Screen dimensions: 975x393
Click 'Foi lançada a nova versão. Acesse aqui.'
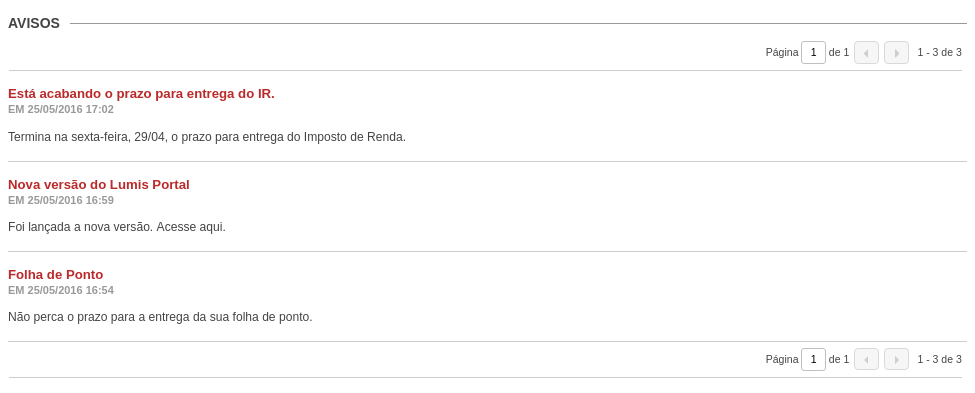tap(117, 227)
